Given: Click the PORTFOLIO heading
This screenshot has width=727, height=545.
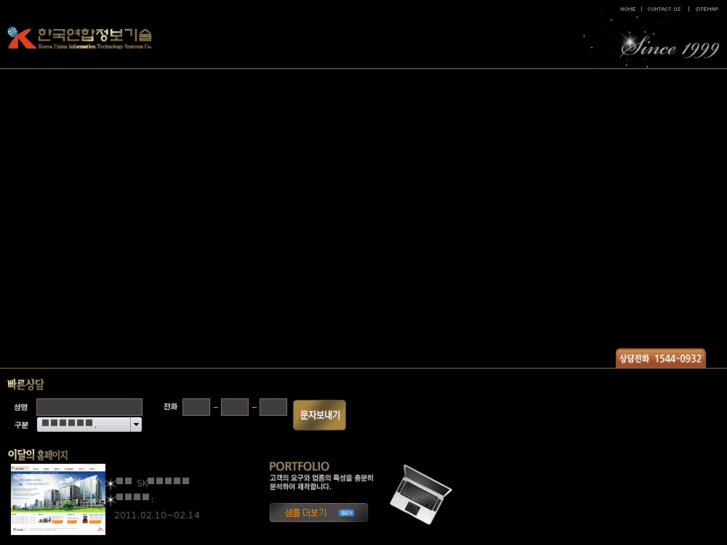Looking at the screenshot, I should (x=299, y=466).
